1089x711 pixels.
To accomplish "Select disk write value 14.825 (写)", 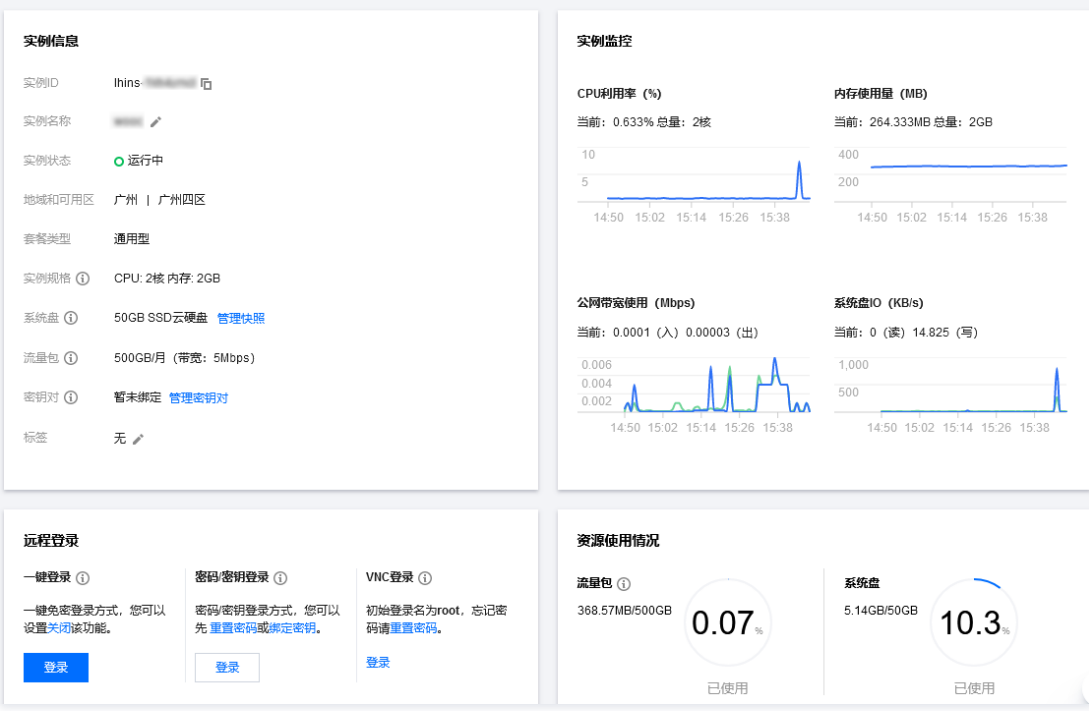I will [x=945, y=333].
